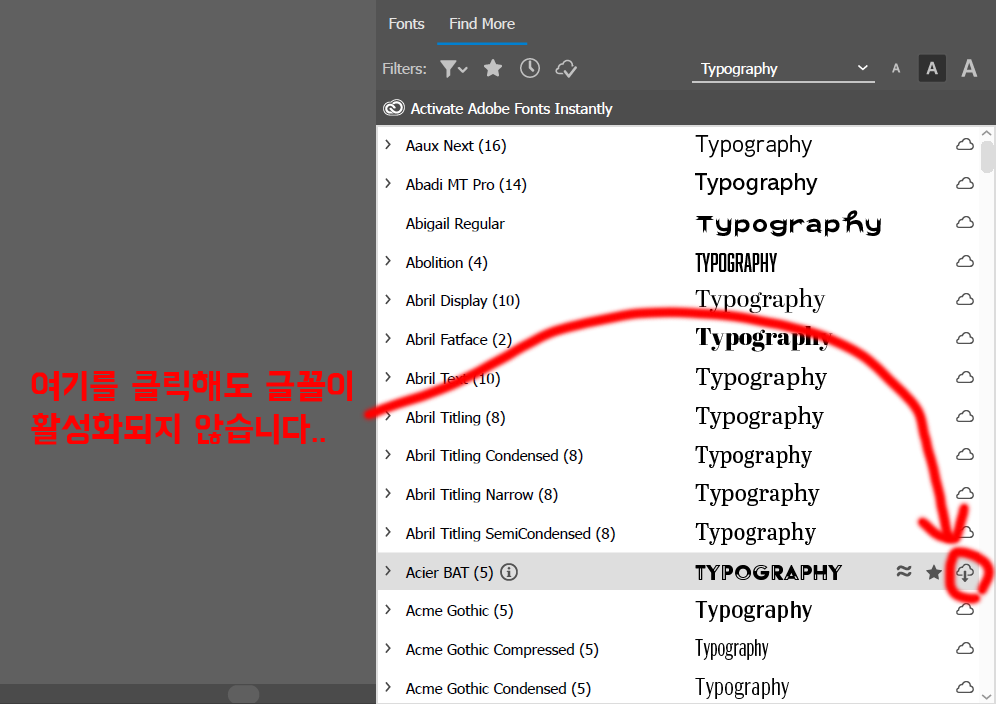Click the Abigail Regular Typography sample preview
Screen dimensions: 996x704
(x=788, y=224)
